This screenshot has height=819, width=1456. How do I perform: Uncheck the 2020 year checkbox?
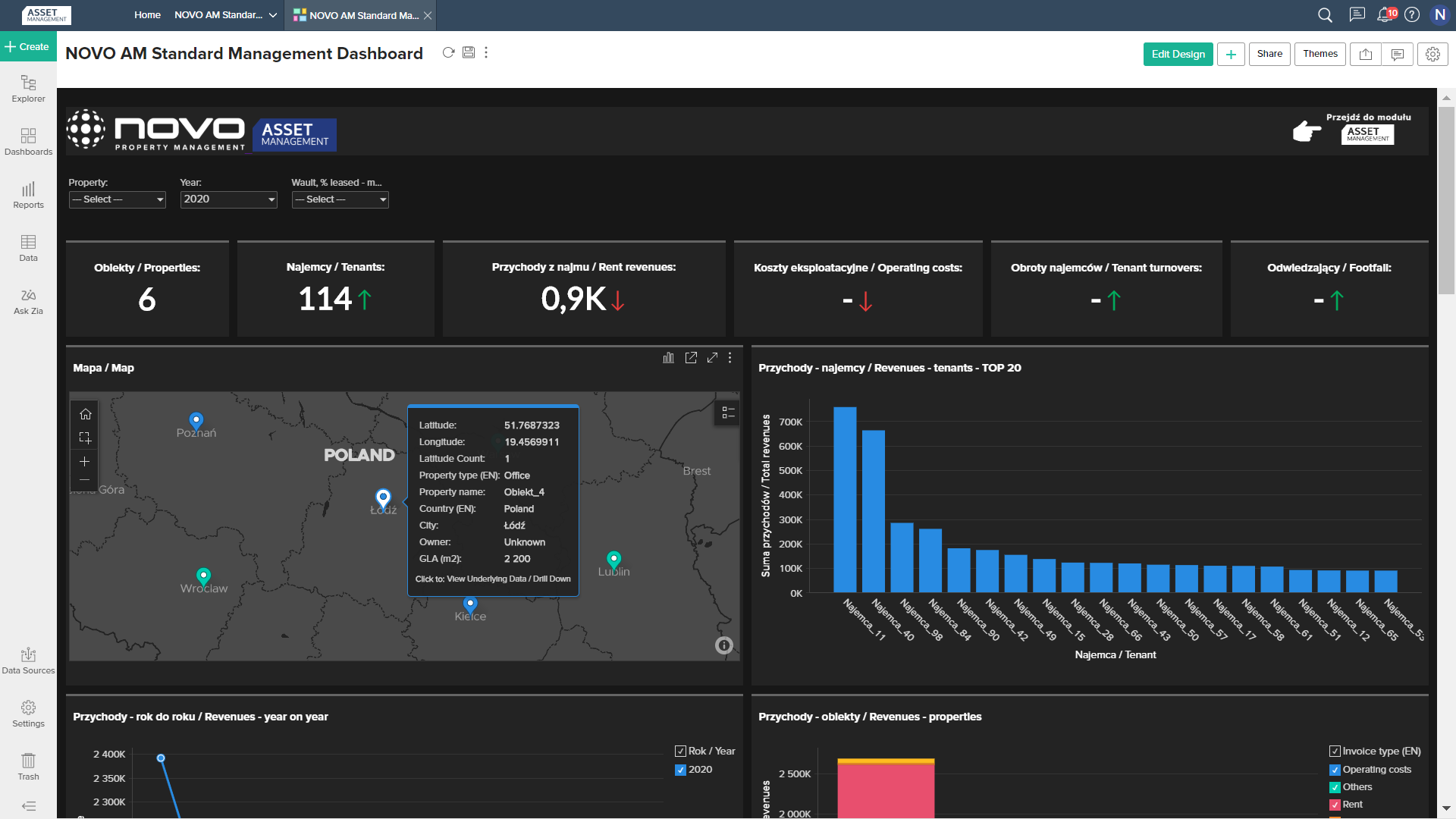[680, 770]
